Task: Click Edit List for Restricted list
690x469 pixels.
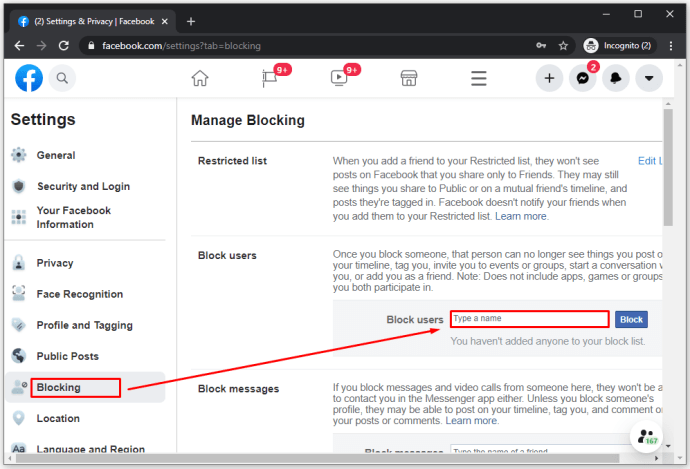Action: [x=650, y=161]
